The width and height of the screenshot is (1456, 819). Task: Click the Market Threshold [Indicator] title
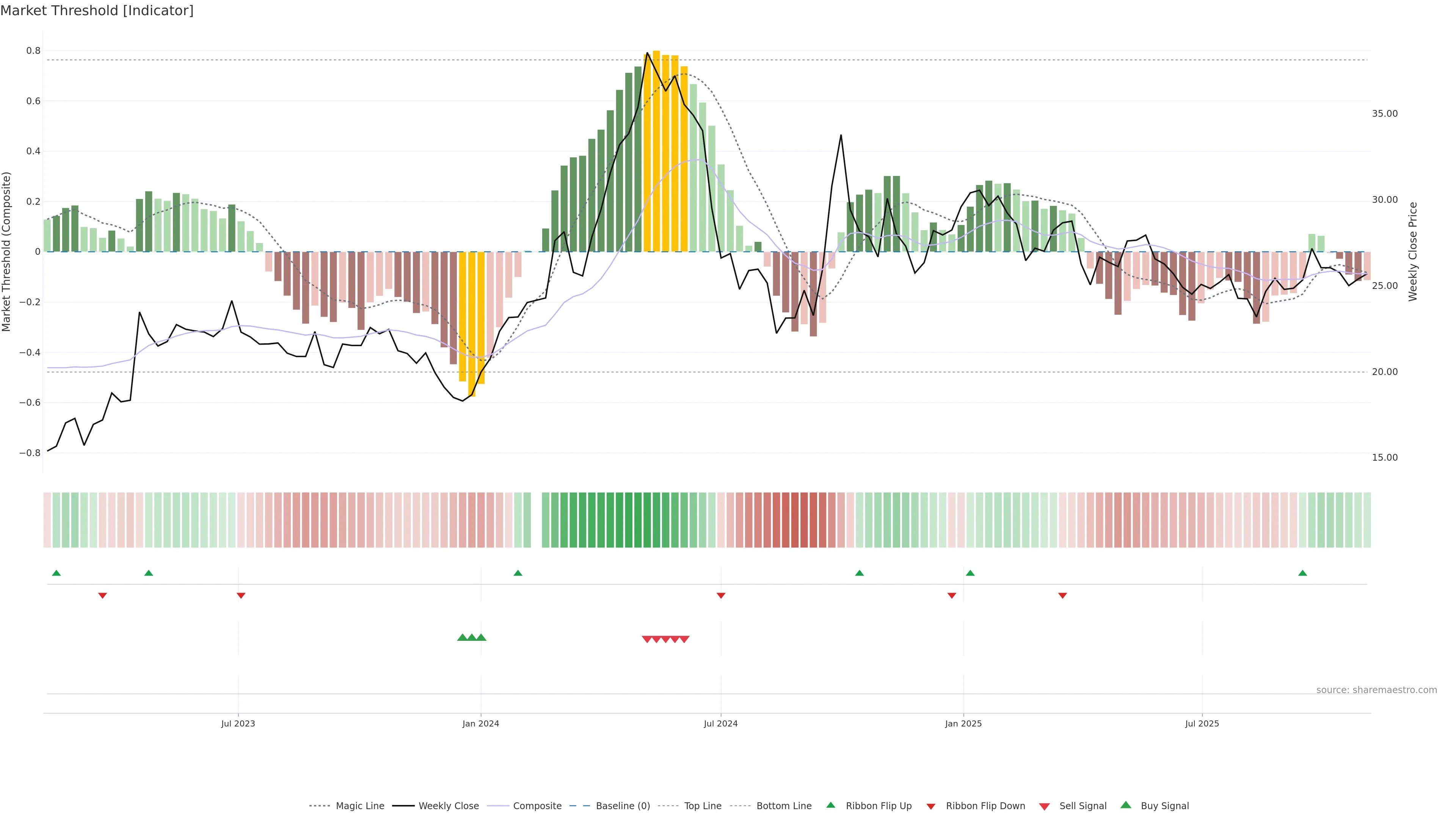pyautogui.click(x=97, y=11)
